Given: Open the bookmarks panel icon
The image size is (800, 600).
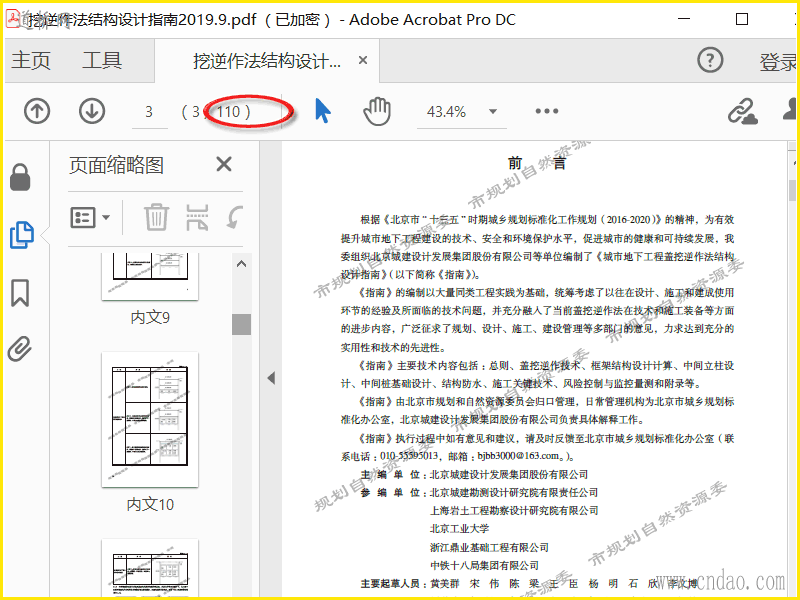Looking at the screenshot, I should (20, 292).
